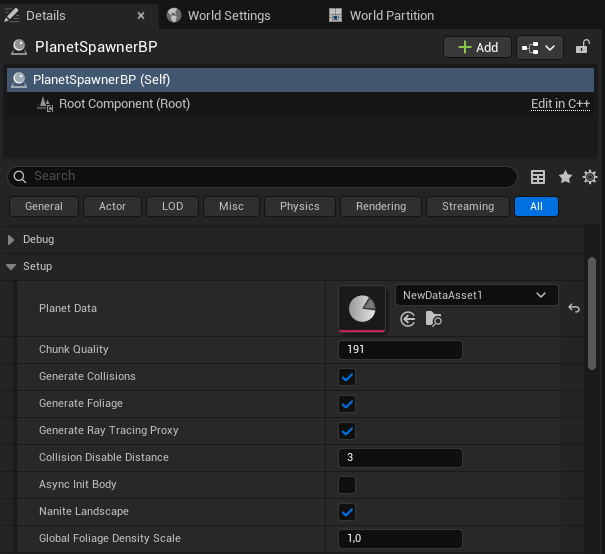
Task: Select PlanetSpawnerBP (Self) in component tree
Action: click(x=300, y=80)
